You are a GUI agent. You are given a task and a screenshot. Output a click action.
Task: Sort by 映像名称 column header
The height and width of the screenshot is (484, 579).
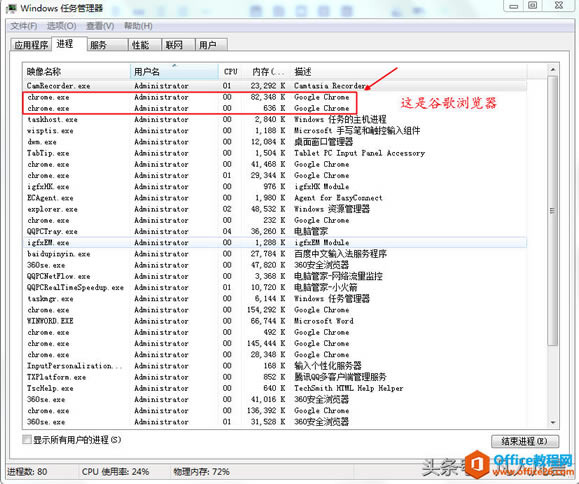[x=77, y=72]
